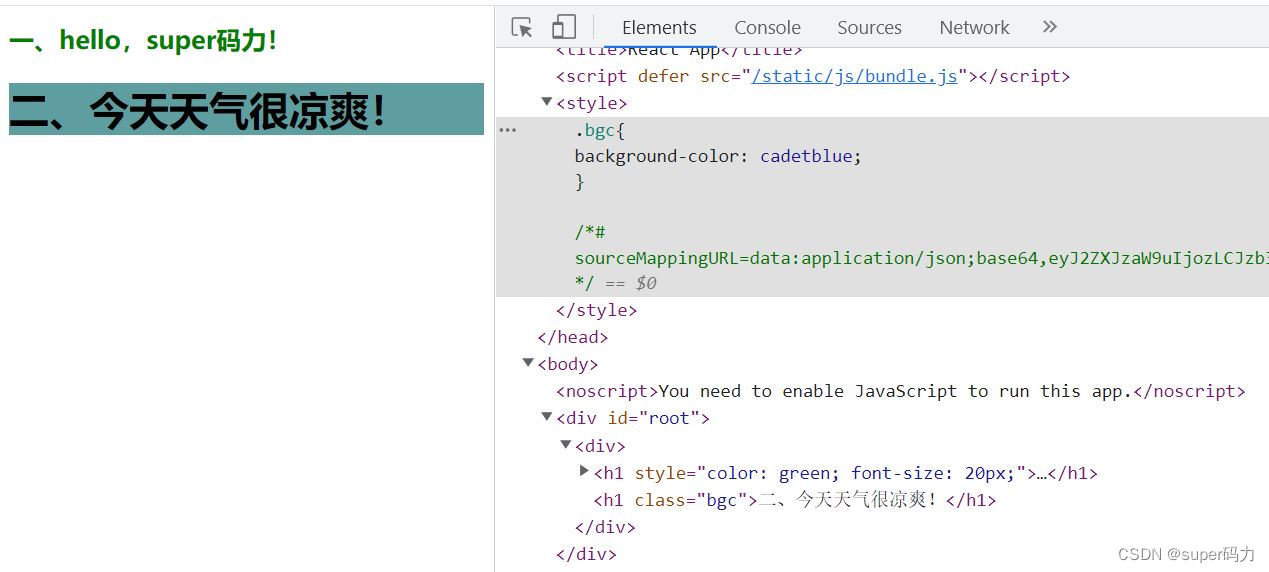1269x572 pixels.
Task: Click the == $0 marker text
Action: click(630, 283)
